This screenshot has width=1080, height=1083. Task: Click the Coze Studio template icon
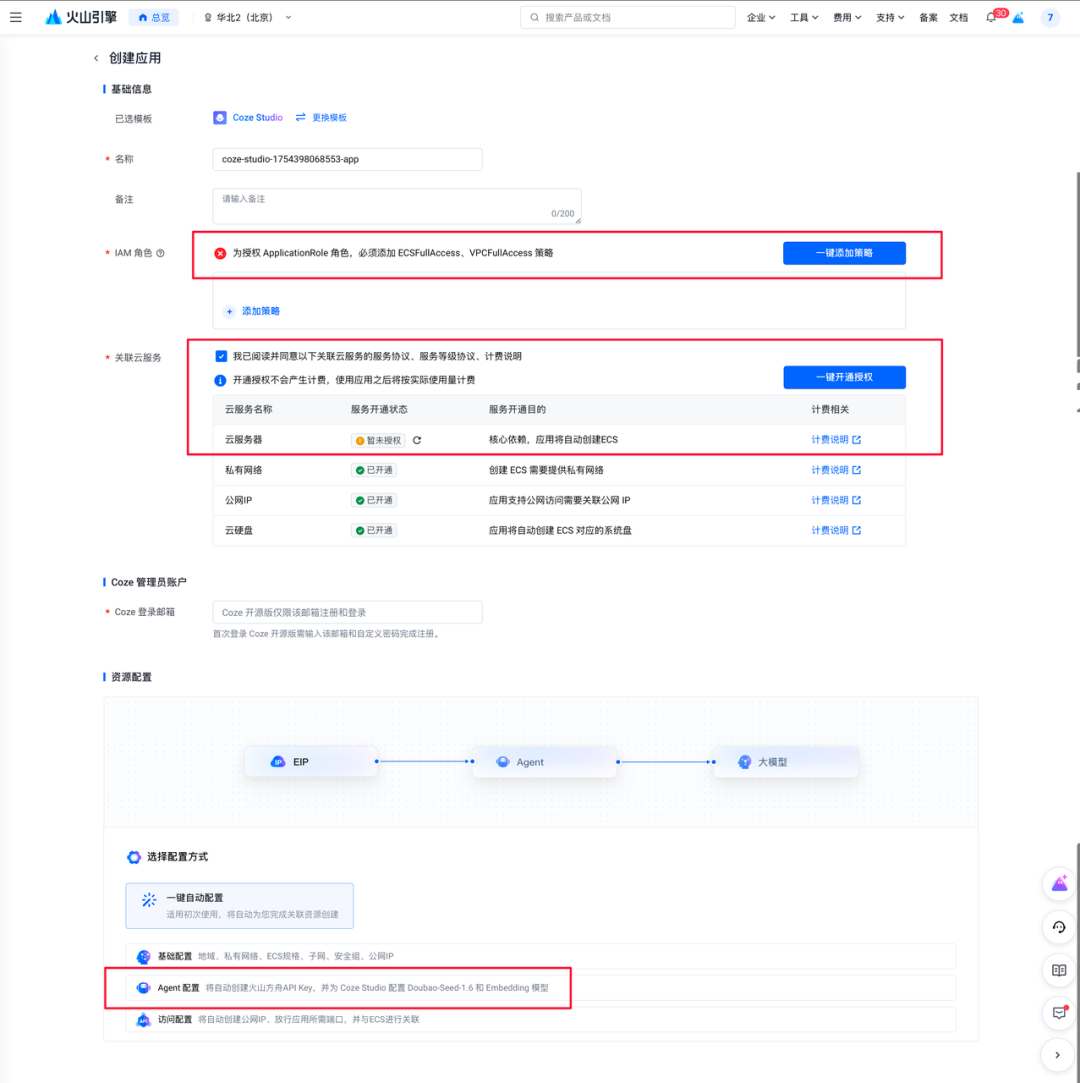click(220, 117)
